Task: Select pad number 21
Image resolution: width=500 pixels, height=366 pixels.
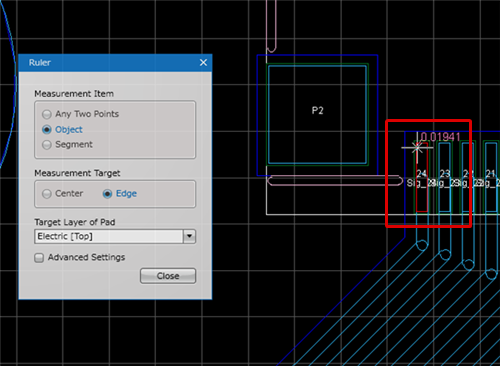Action: [491, 177]
